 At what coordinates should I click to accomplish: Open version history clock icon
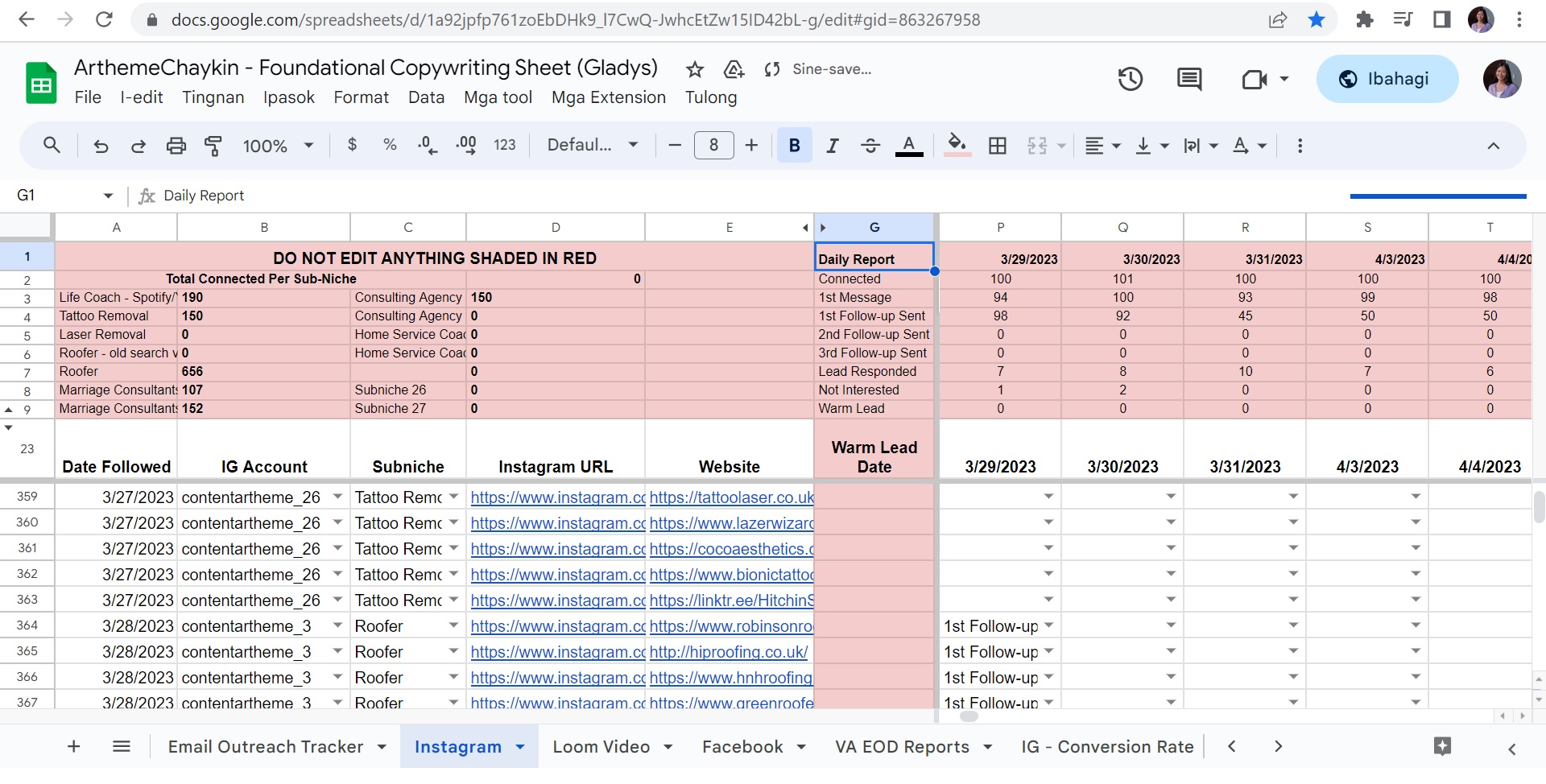[x=1130, y=79]
